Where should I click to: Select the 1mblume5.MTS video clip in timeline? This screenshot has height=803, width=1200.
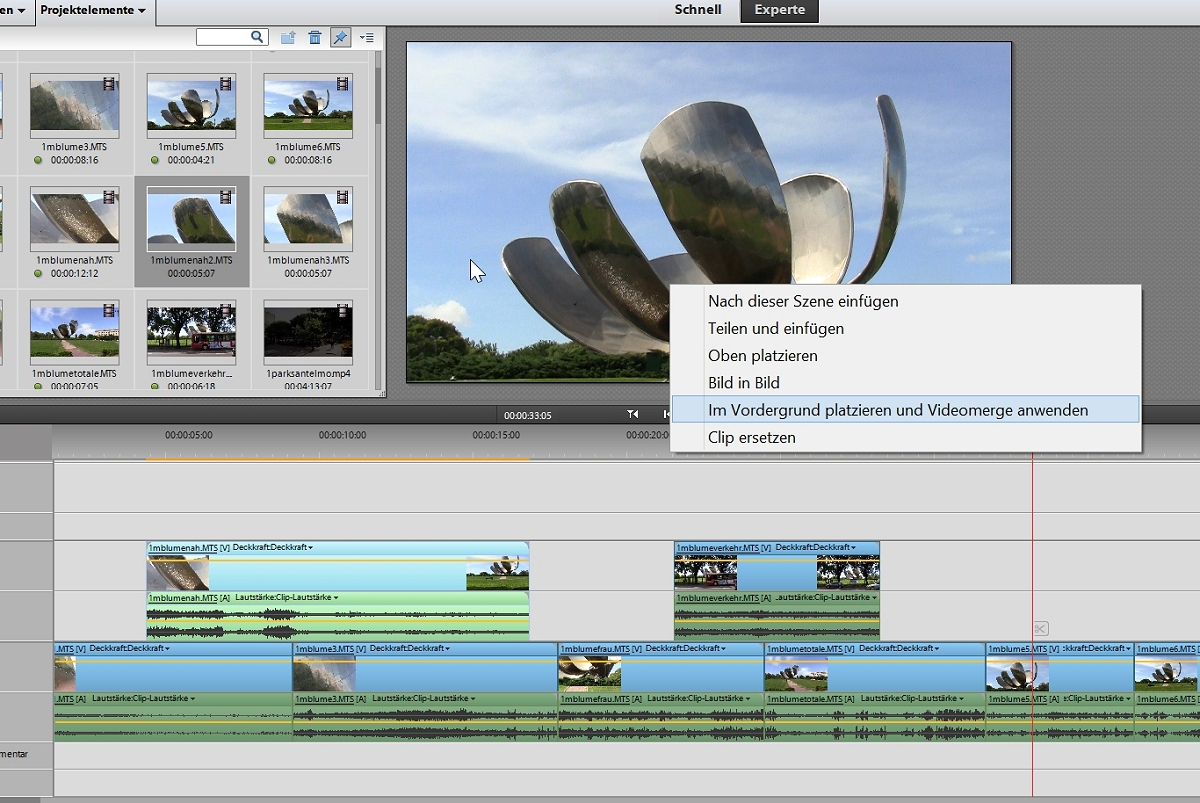point(1060,667)
